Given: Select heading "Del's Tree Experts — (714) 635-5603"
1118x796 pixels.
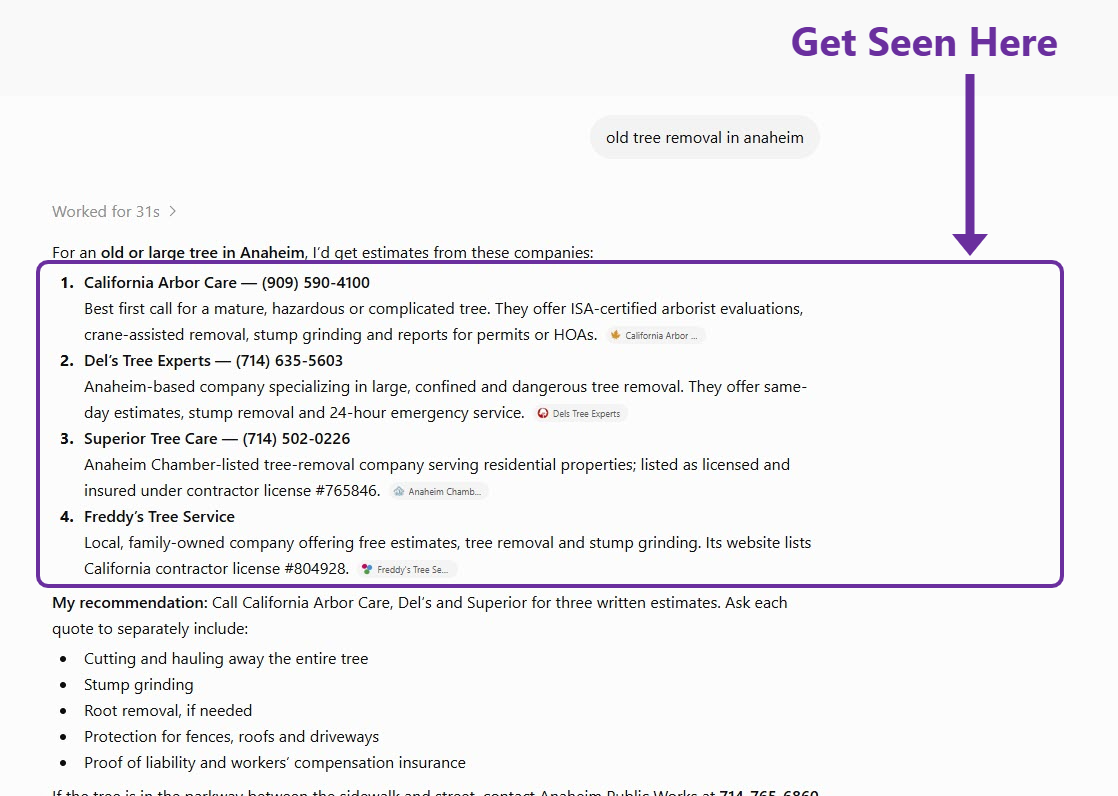Looking at the screenshot, I should 213,361.
